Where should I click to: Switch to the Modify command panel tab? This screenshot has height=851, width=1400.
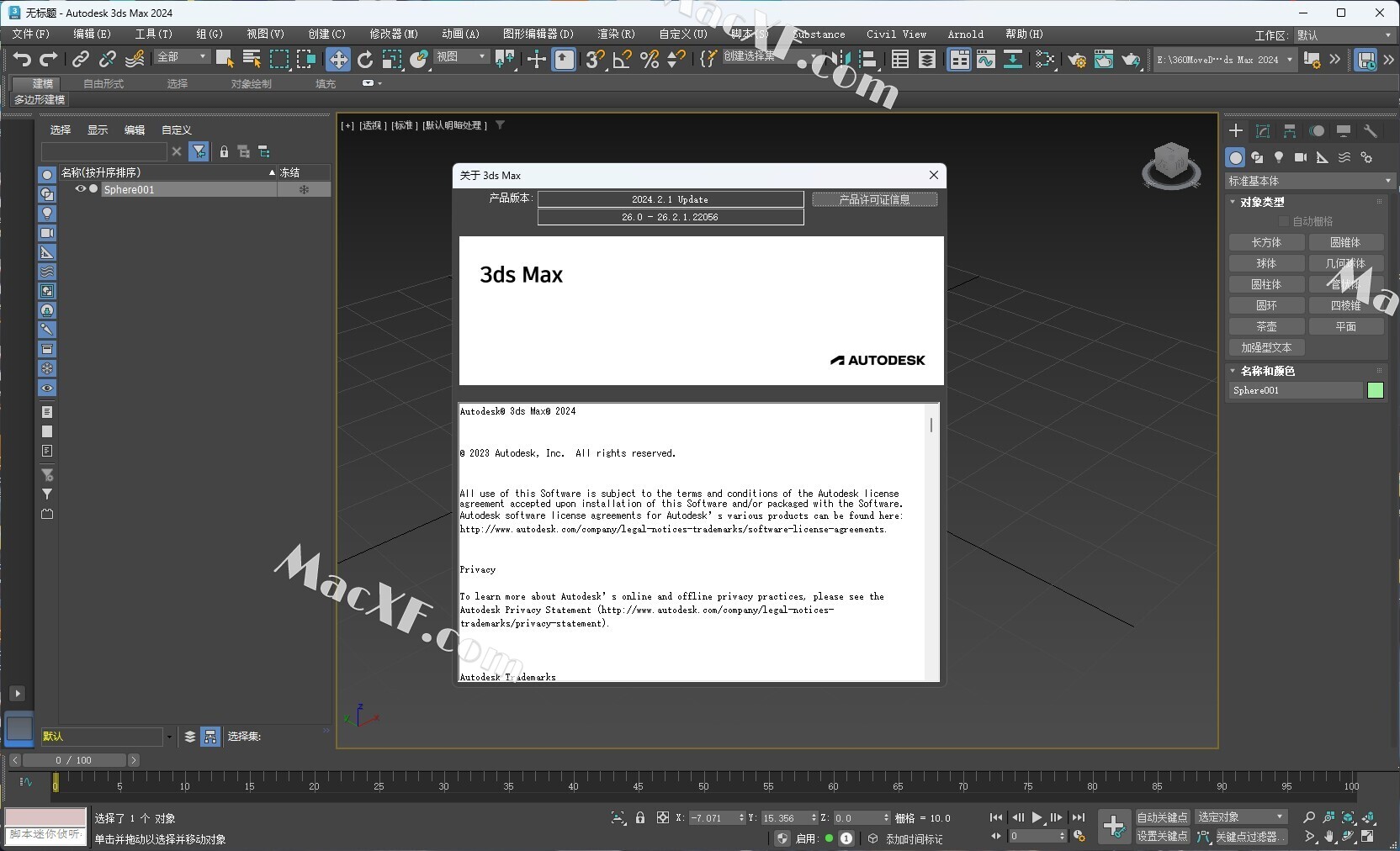click(x=1263, y=131)
